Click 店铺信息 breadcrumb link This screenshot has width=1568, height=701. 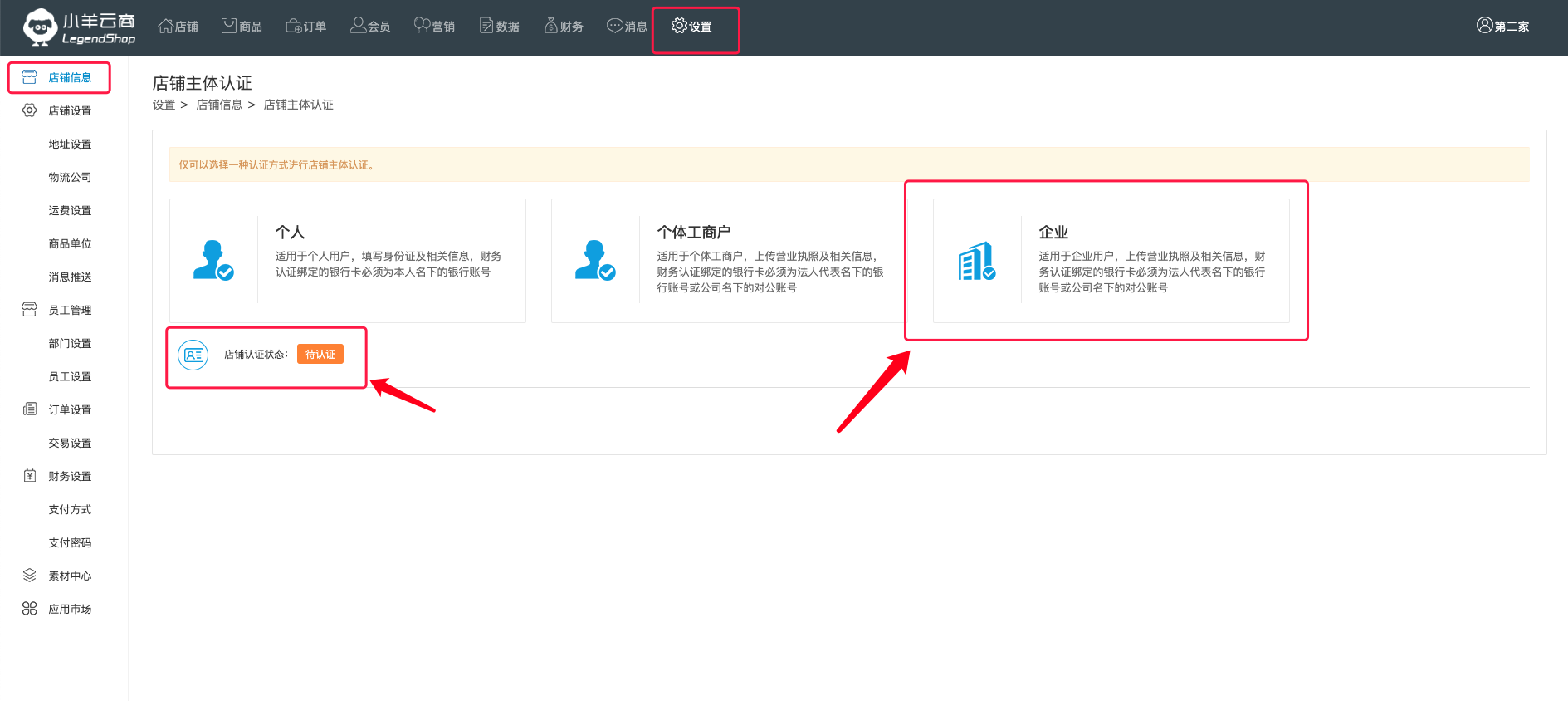point(219,105)
